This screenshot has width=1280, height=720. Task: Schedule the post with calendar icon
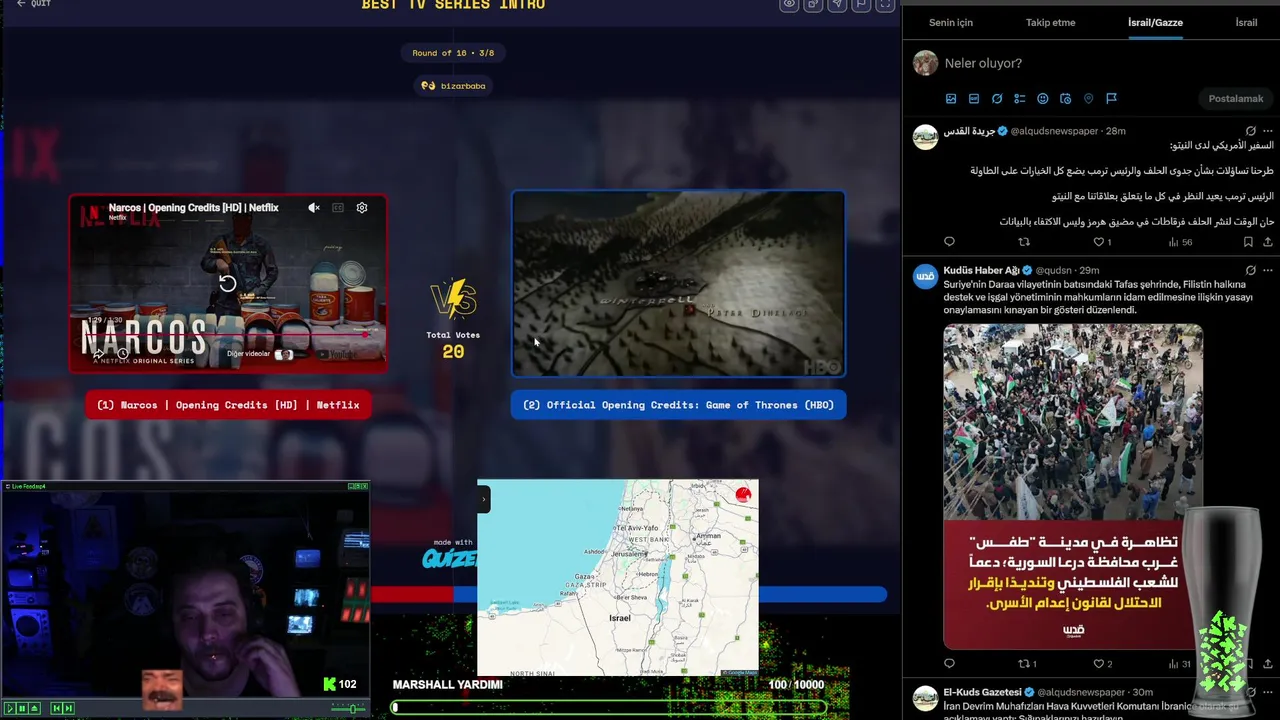[1066, 99]
